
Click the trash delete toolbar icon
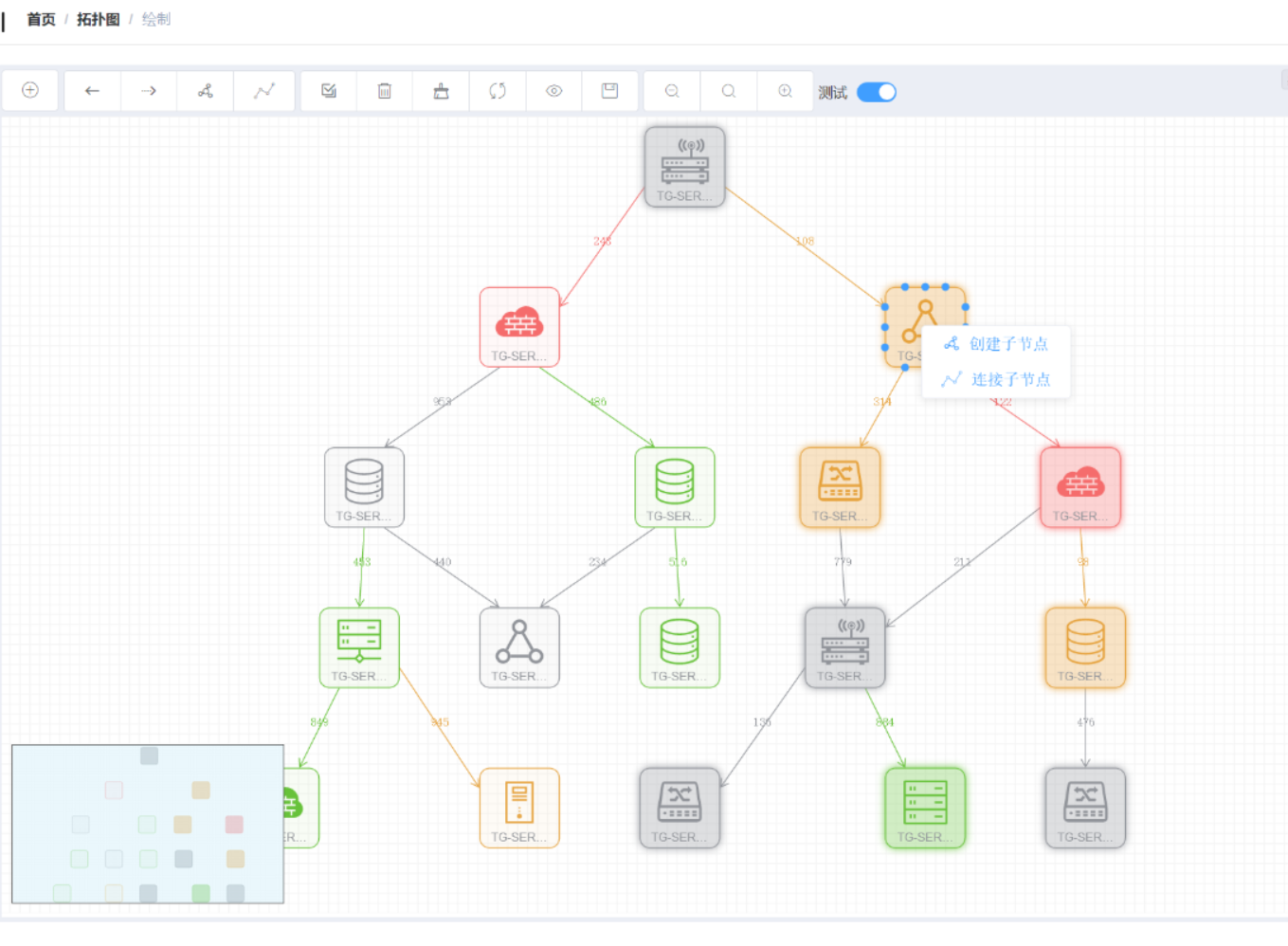click(x=385, y=91)
